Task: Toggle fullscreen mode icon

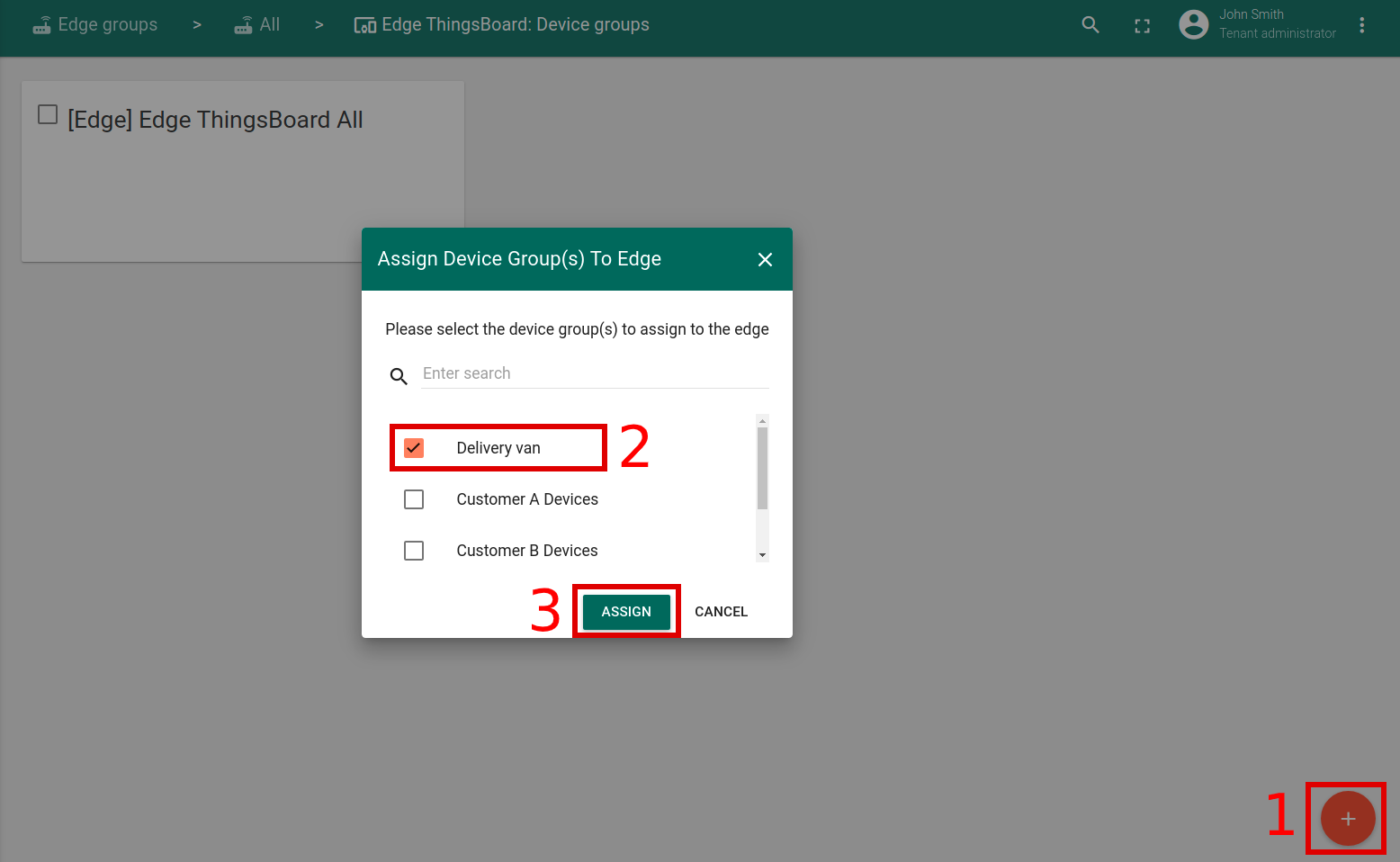Action: (1142, 26)
